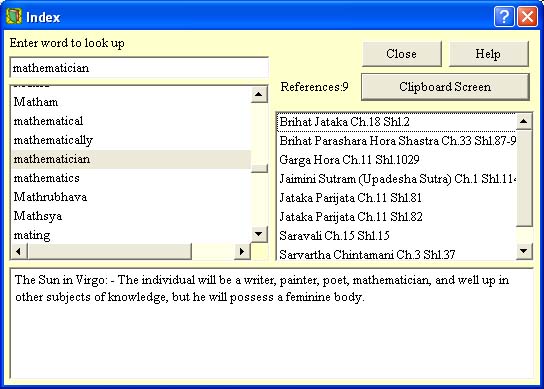Open reference Brihat Jataka Ch.18 Shl.2
Viewport: 544px width, 389px height.
coord(397,122)
